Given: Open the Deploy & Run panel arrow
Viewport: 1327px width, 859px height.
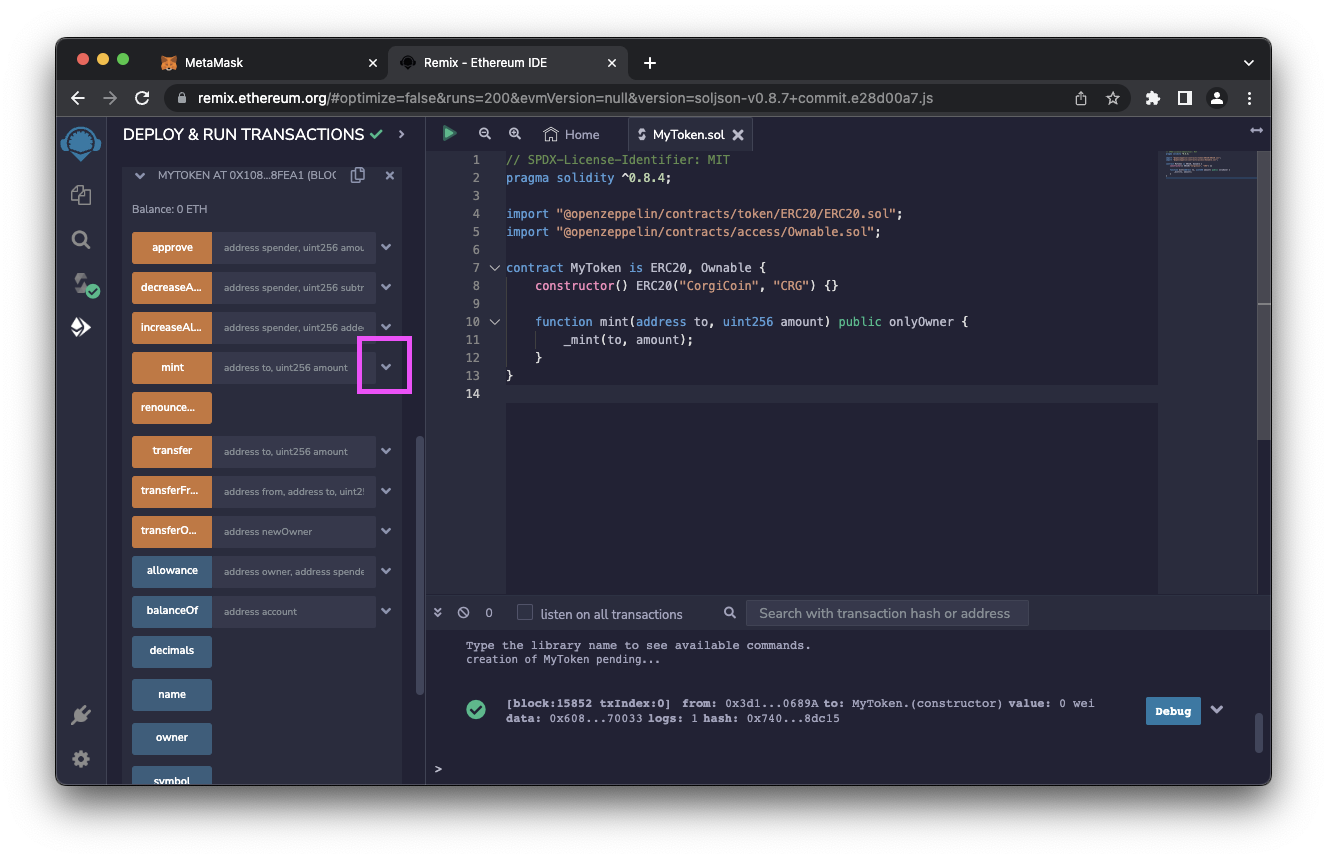Looking at the screenshot, I should click(402, 134).
